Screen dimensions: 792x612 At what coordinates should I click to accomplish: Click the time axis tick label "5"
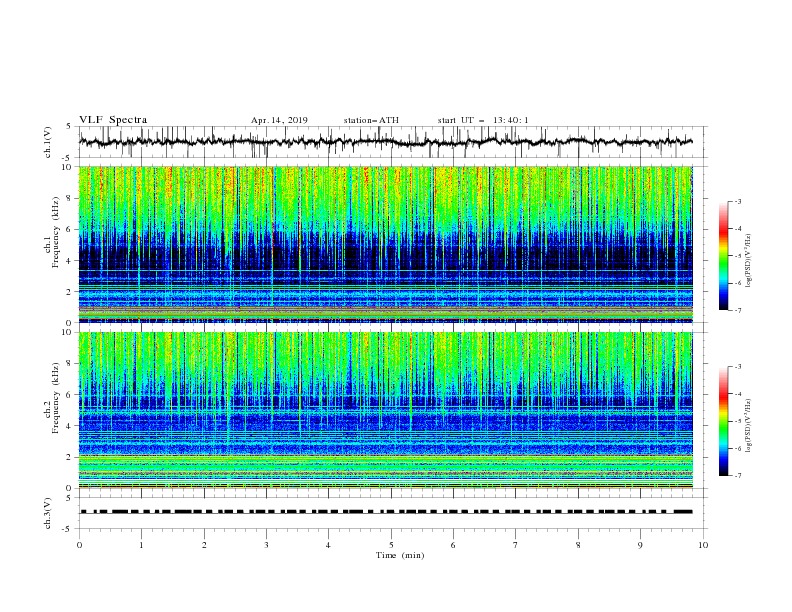click(391, 545)
